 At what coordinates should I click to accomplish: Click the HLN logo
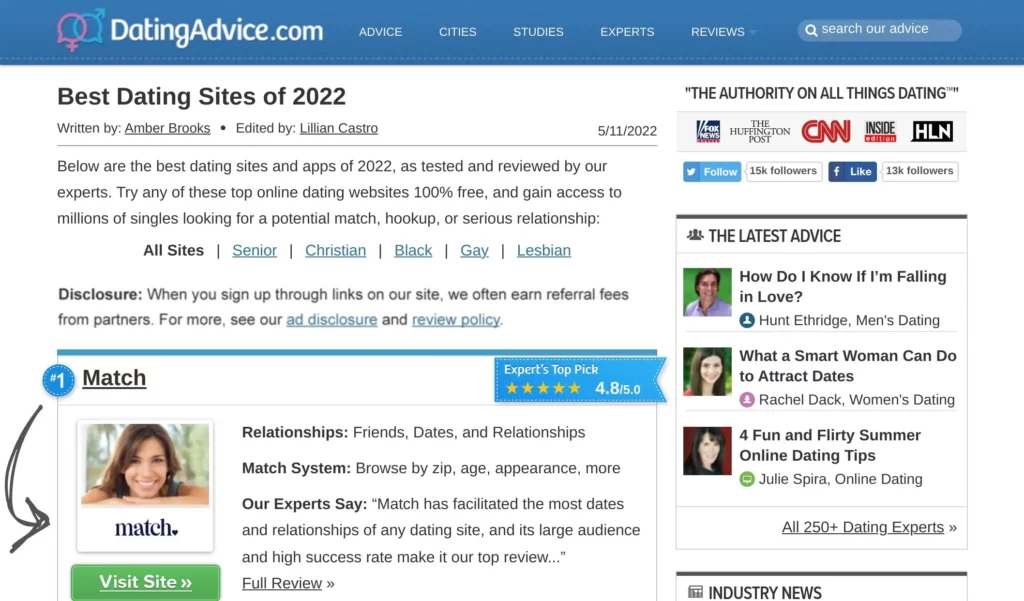coord(933,131)
